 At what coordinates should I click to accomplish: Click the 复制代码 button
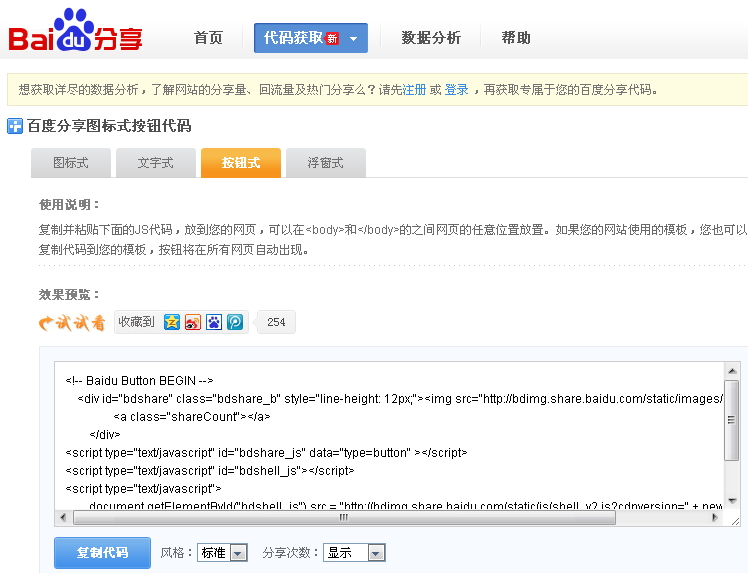click(x=103, y=552)
